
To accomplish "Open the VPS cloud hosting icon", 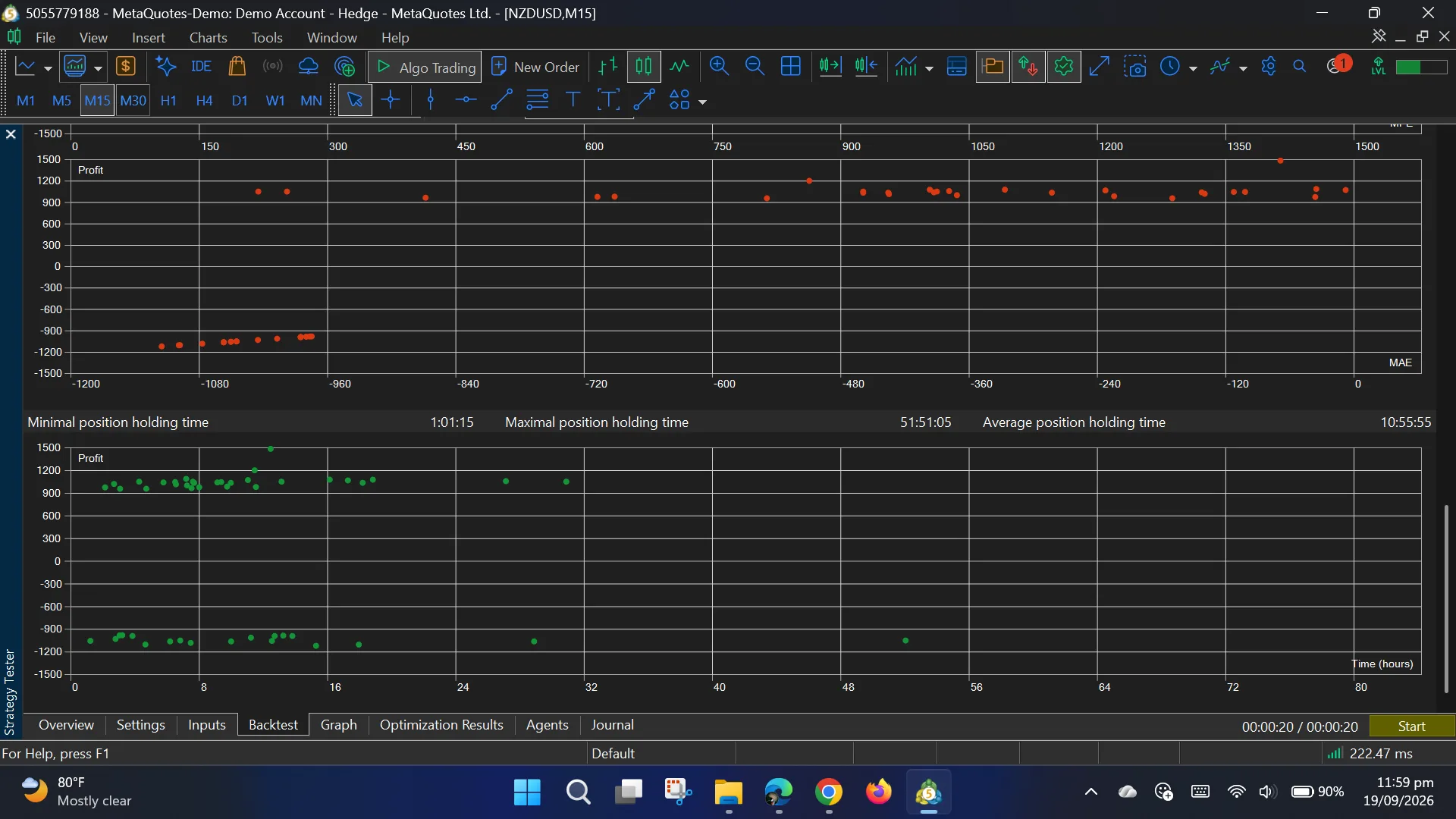I will 308,67.
